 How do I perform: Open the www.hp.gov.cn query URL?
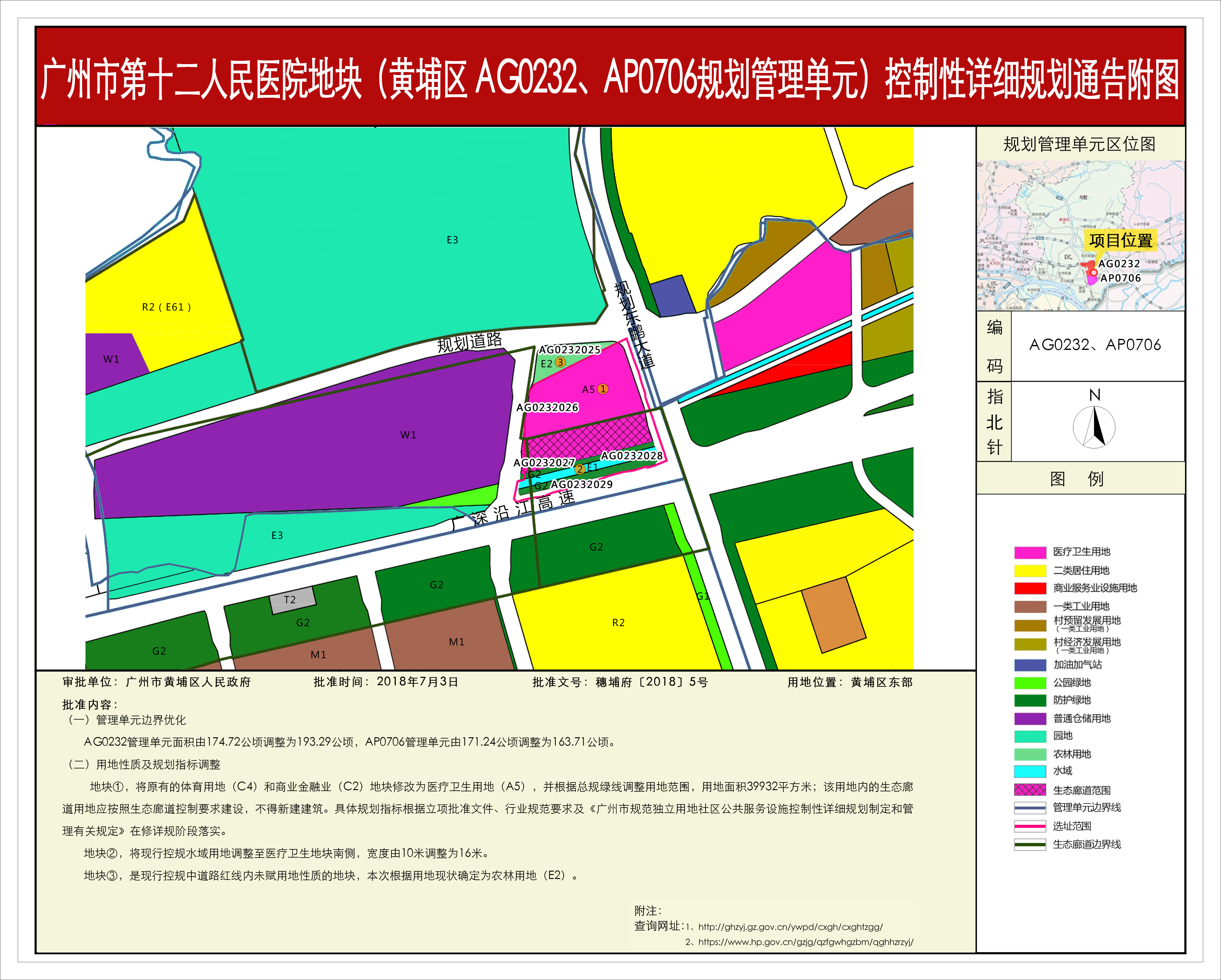805,942
